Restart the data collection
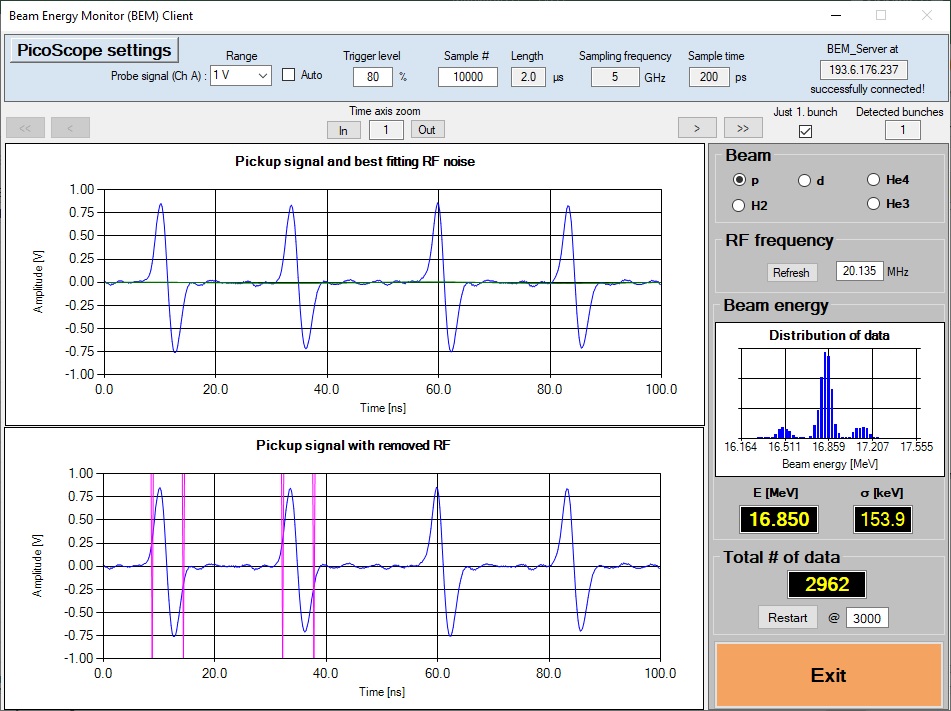Image resolution: width=951 pixels, height=711 pixels. pyautogui.click(x=787, y=617)
